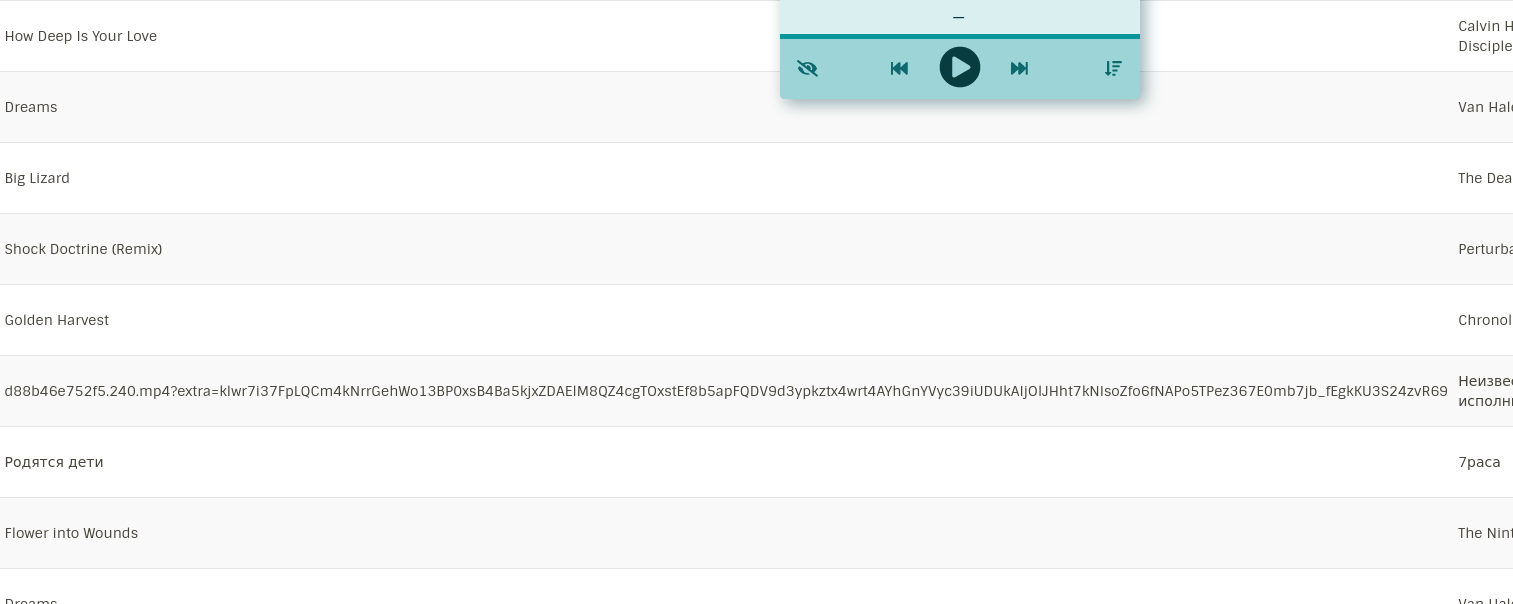
Task: Click the artist cell starting with "Perturba"
Action: [1485, 249]
